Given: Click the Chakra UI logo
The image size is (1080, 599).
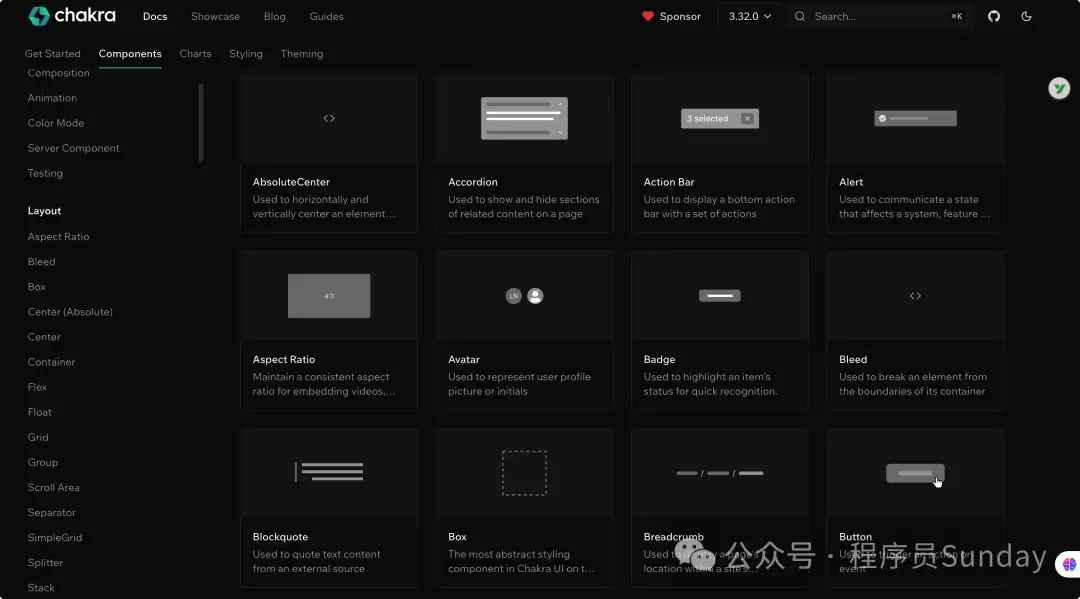Looking at the screenshot, I should 72,15.
